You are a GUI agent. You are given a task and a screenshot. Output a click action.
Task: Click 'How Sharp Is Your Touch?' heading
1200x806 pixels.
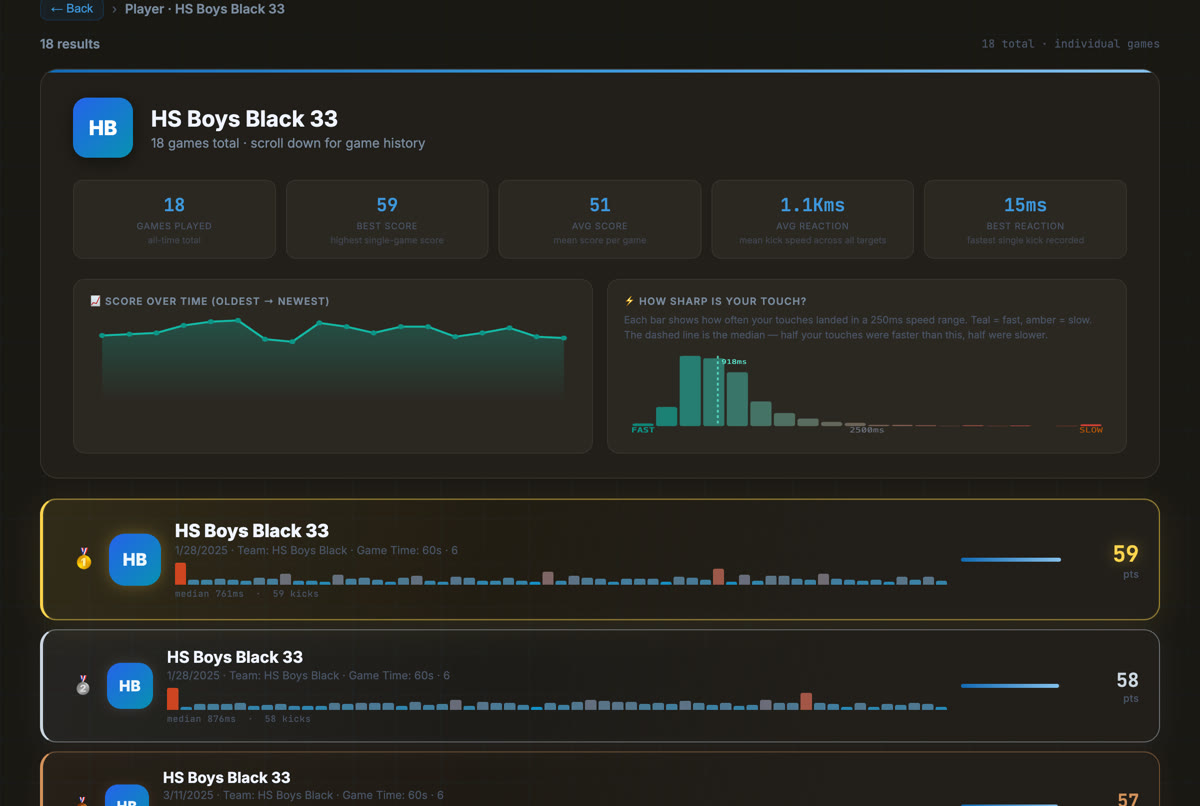[x=722, y=301]
